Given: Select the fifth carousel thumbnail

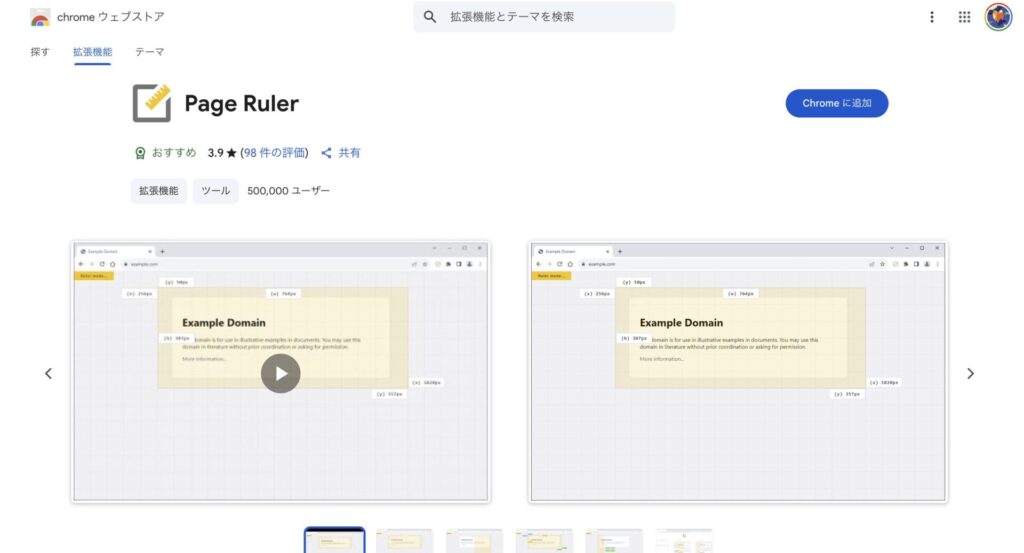Looking at the screenshot, I should pos(614,541).
